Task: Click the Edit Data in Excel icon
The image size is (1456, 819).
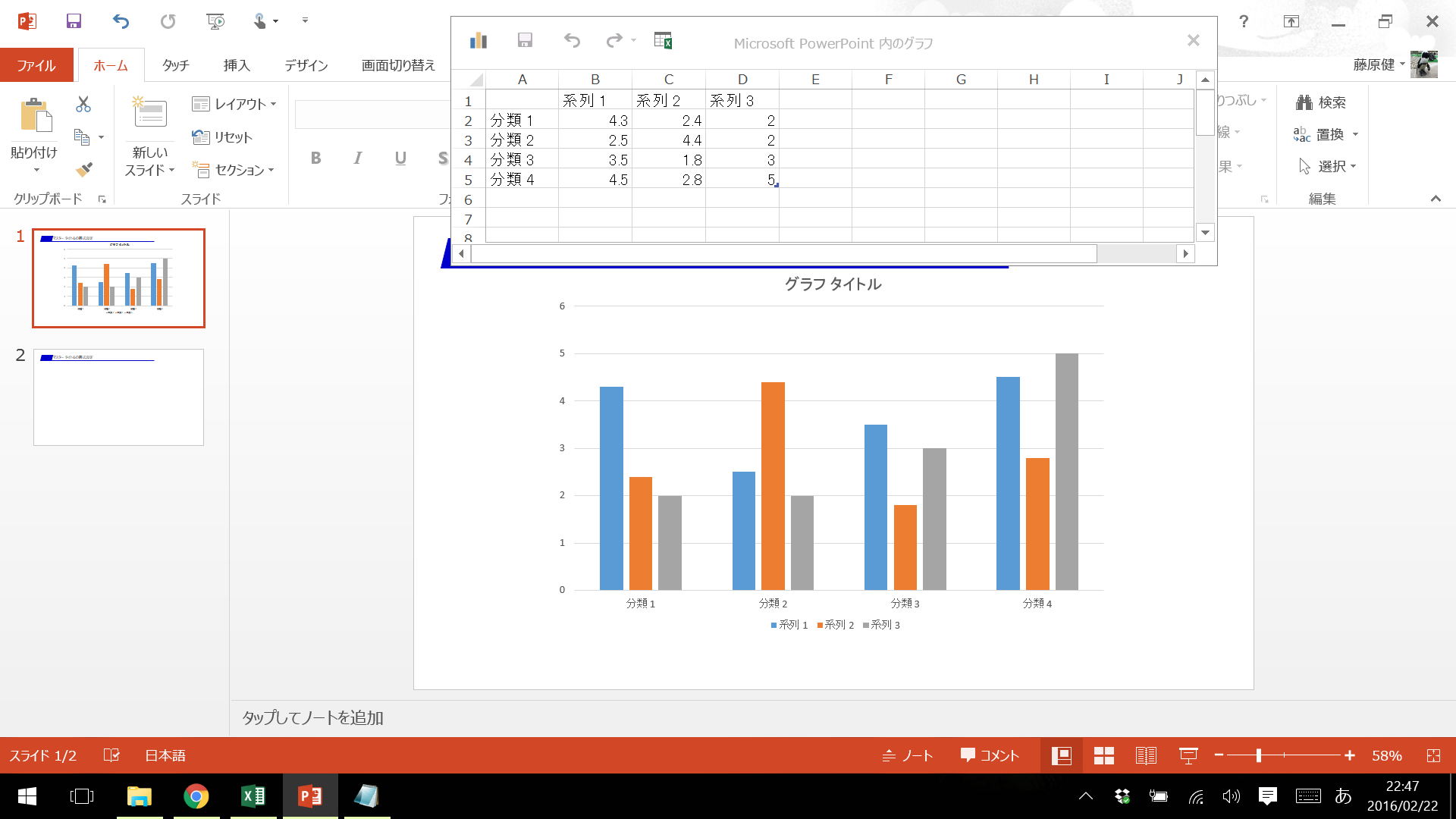Action: [x=663, y=41]
